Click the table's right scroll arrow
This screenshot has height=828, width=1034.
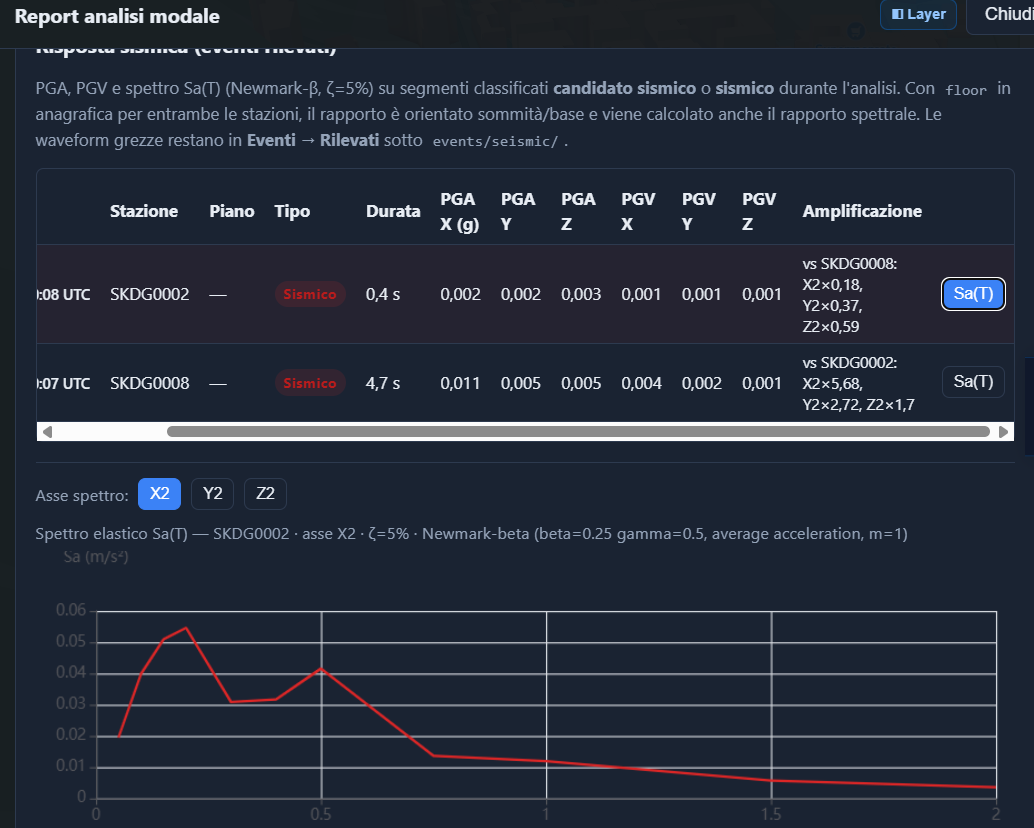tap(1003, 432)
